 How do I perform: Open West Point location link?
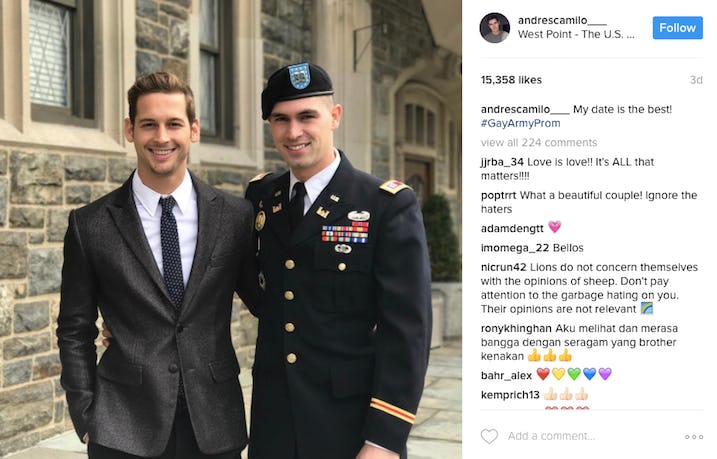[x=576, y=34]
